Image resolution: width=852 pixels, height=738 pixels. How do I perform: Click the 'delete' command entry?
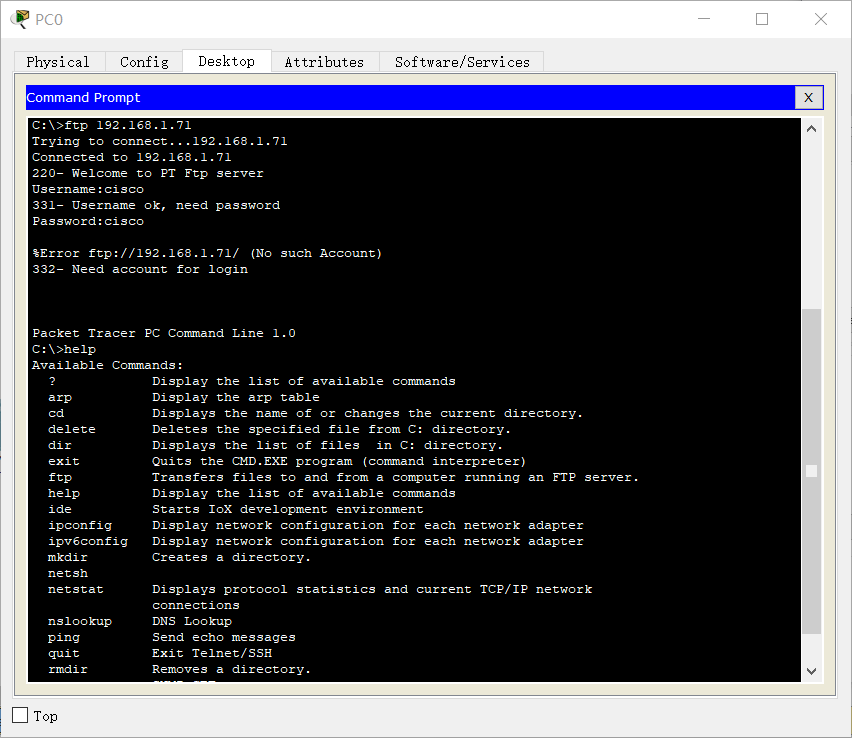pos(72,429)
